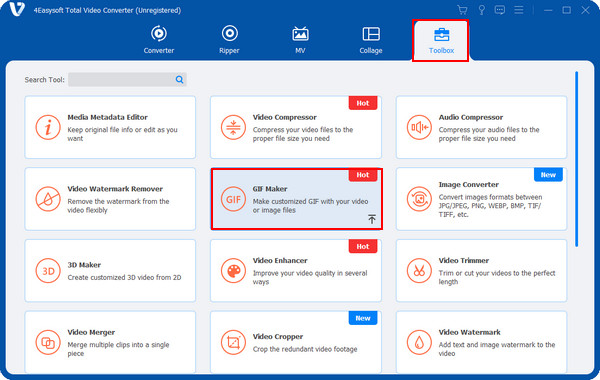Click the Video Compressor icon
Screen dimensions: 600x380
[x=233, y=127]
